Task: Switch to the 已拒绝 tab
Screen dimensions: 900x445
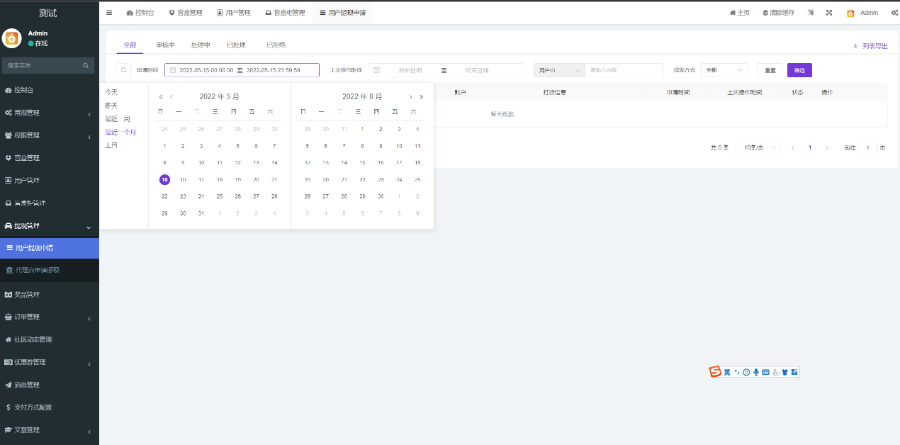Action: 276,45
